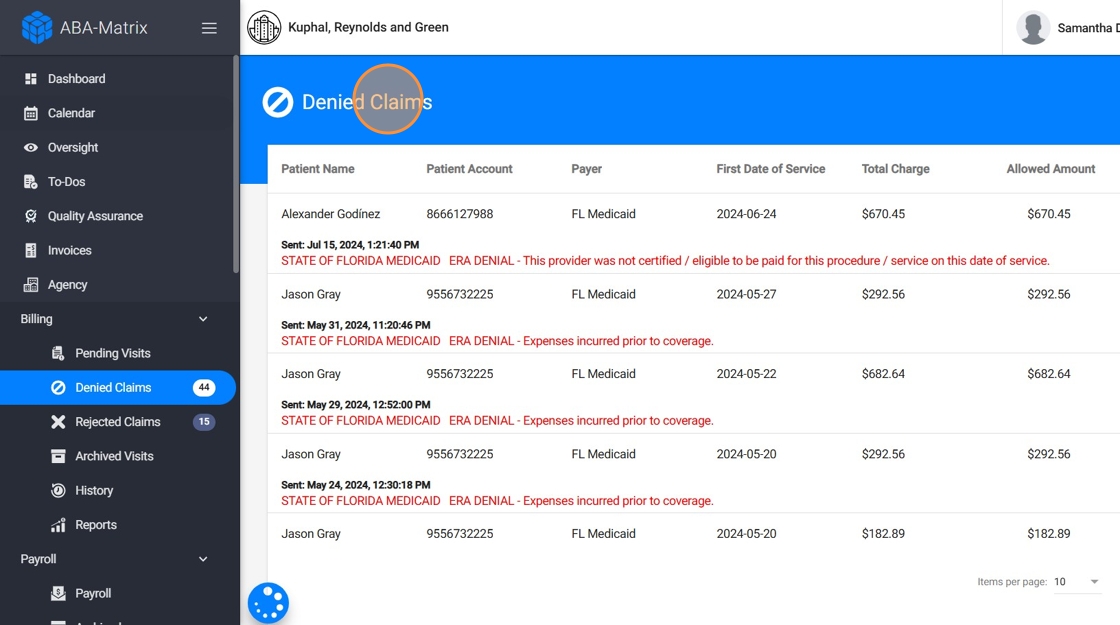This screenshot has width=1120, height=625.
Task: Click the sidebar vertical scrollbar
Action: [236, 164]
